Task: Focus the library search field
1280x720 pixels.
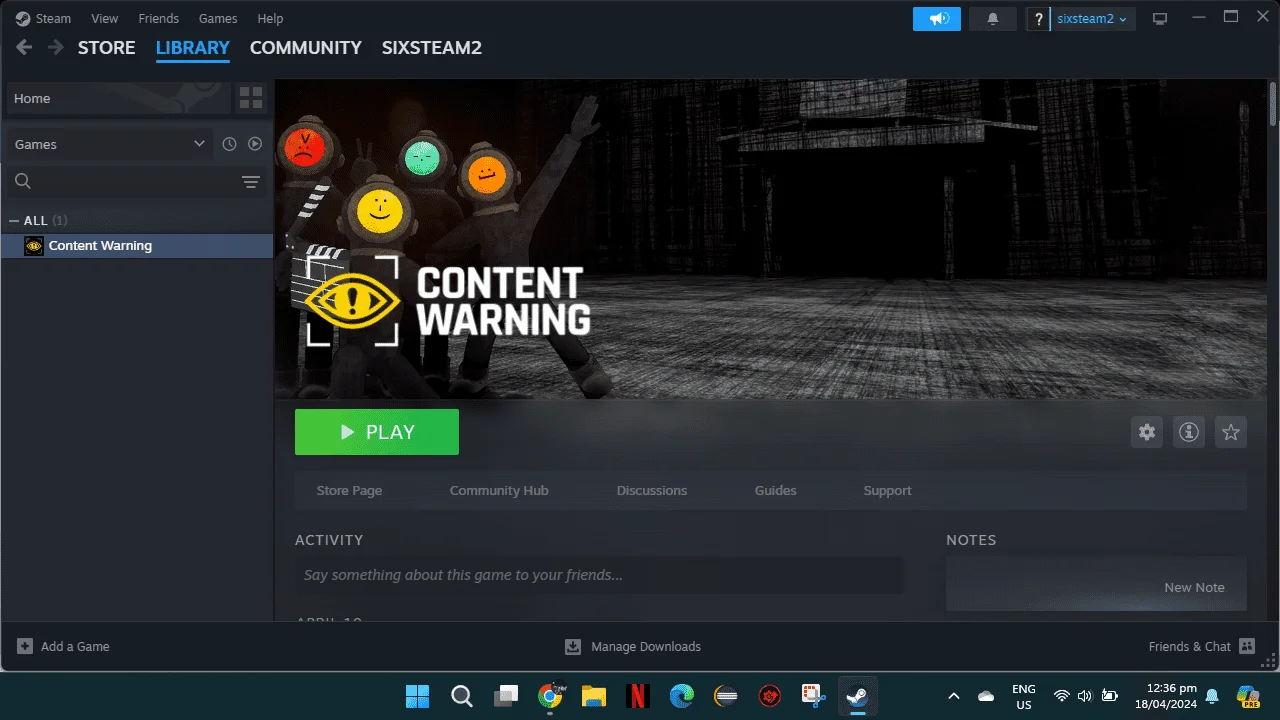Action: 137,181
